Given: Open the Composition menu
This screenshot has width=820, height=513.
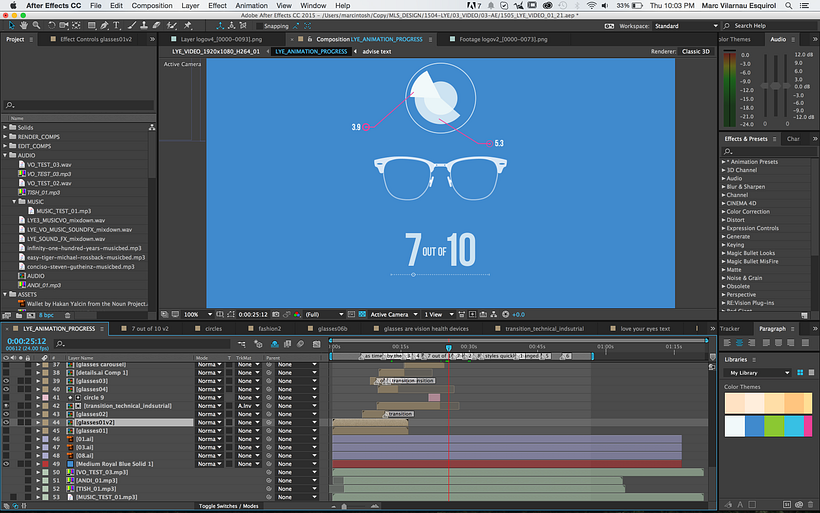Looking at the screenshot, I should coord(152,6).
